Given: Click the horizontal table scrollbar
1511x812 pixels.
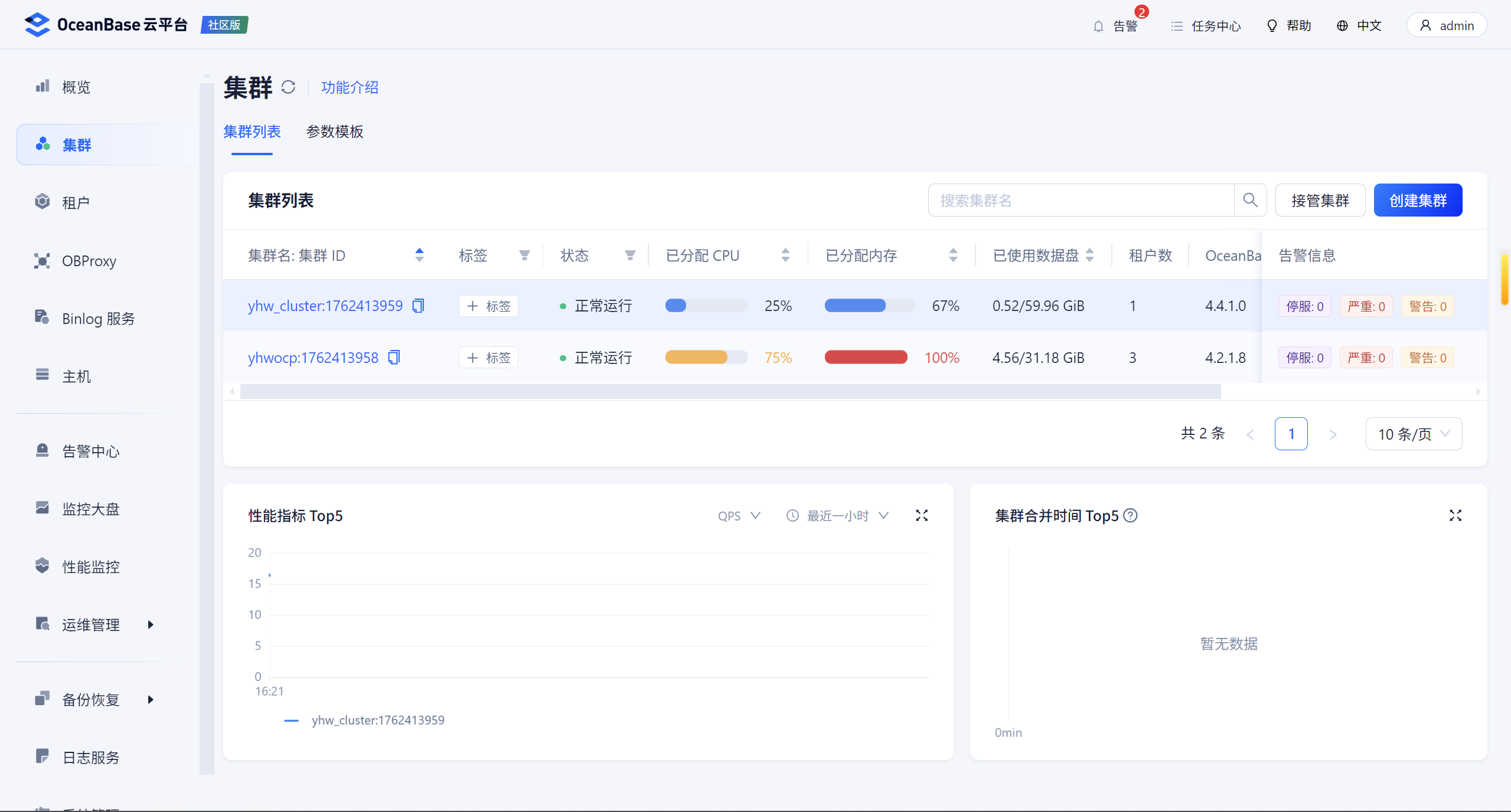Looking at the screenshot, I should pyautogui.click(x=730, y=391).
